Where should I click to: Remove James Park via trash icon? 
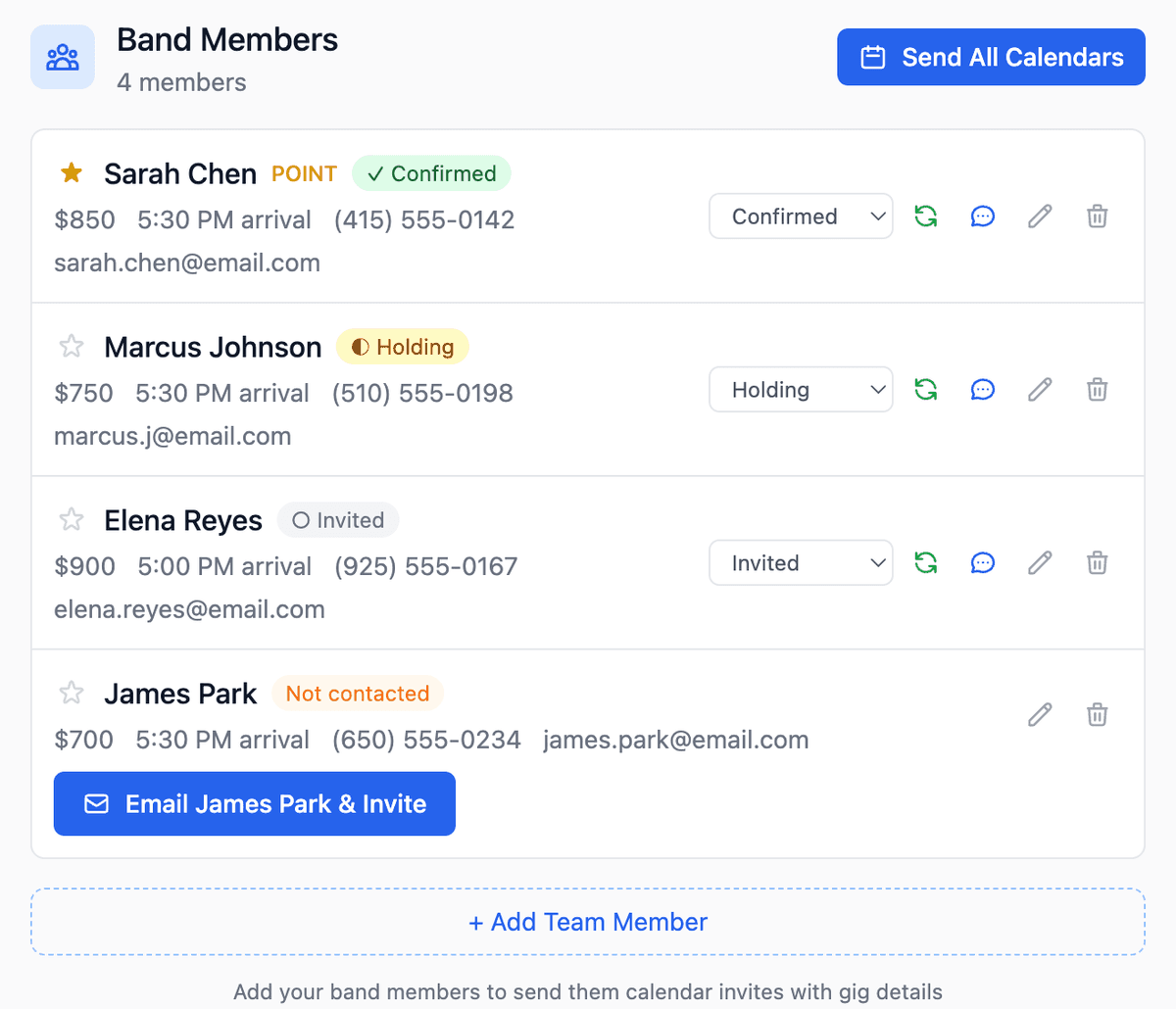(x=1097, y=714)
